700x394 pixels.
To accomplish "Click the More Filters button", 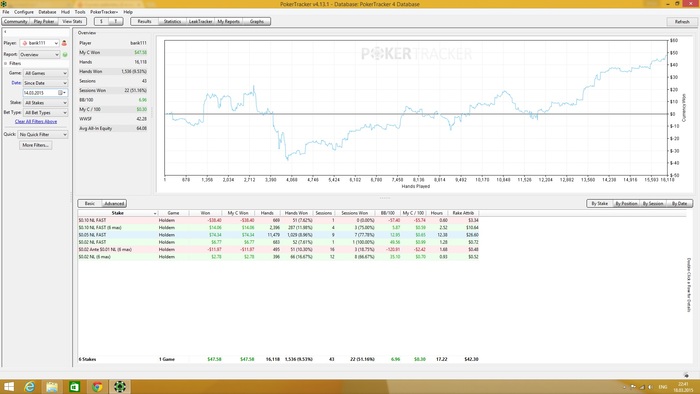I will pyautogui.click(x=35, y=145).
